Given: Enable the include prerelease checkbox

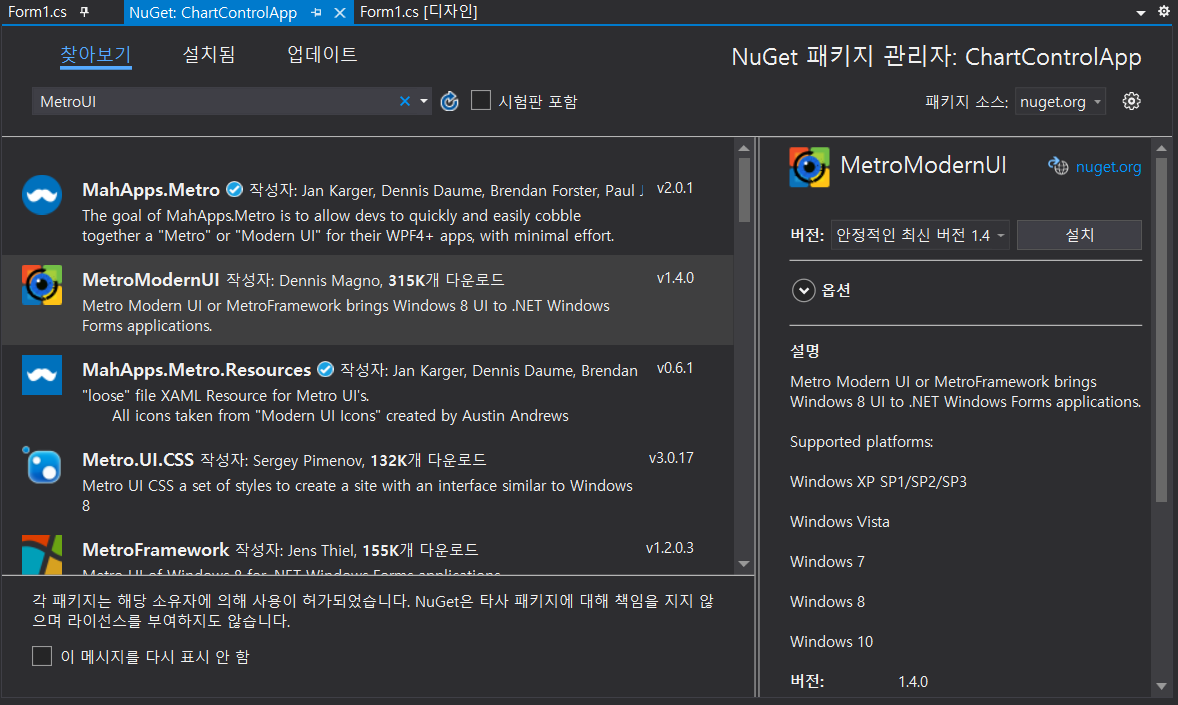Looking at the screenshot, I should point(481,100).
